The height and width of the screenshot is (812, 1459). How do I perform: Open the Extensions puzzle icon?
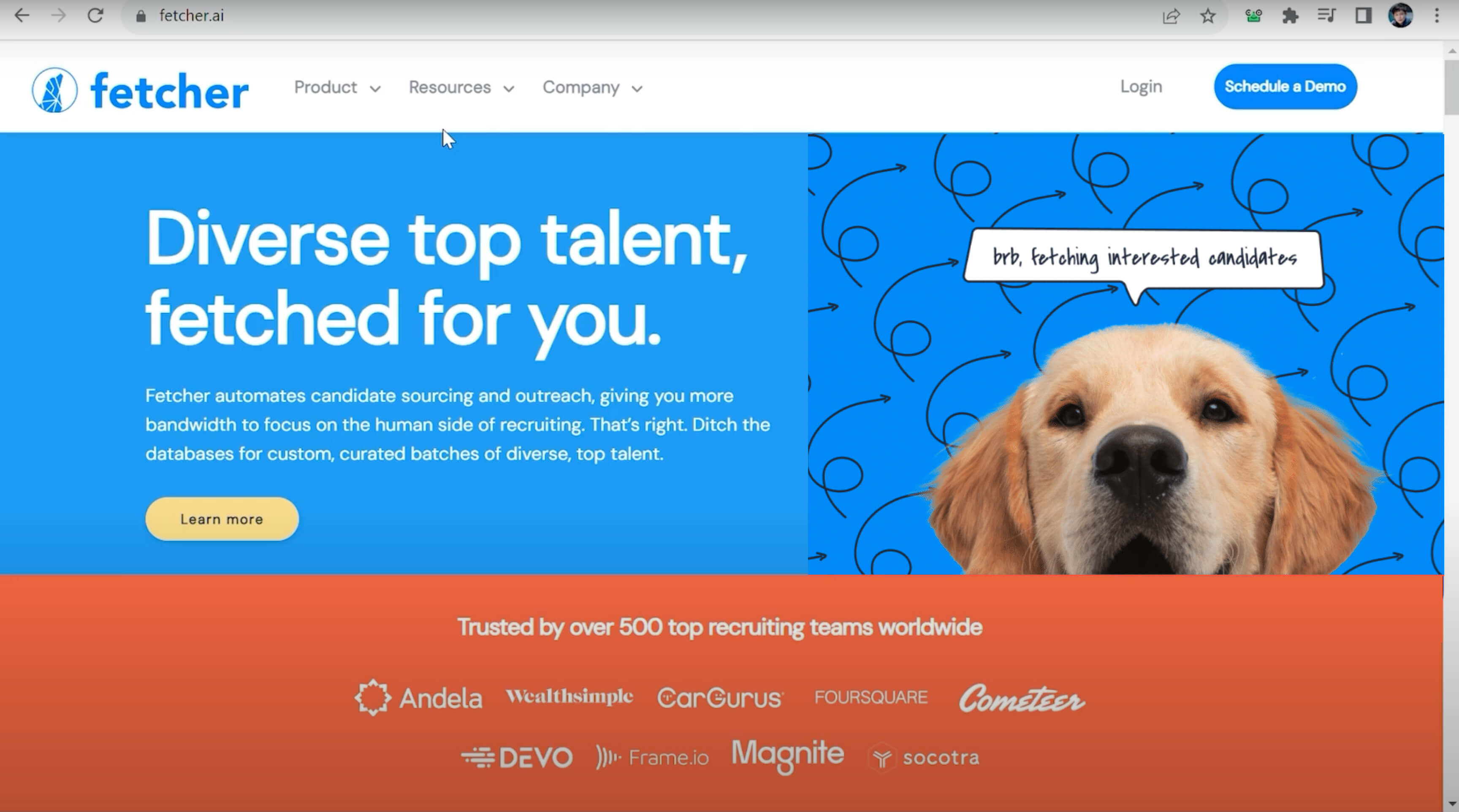coord(1290,16)
